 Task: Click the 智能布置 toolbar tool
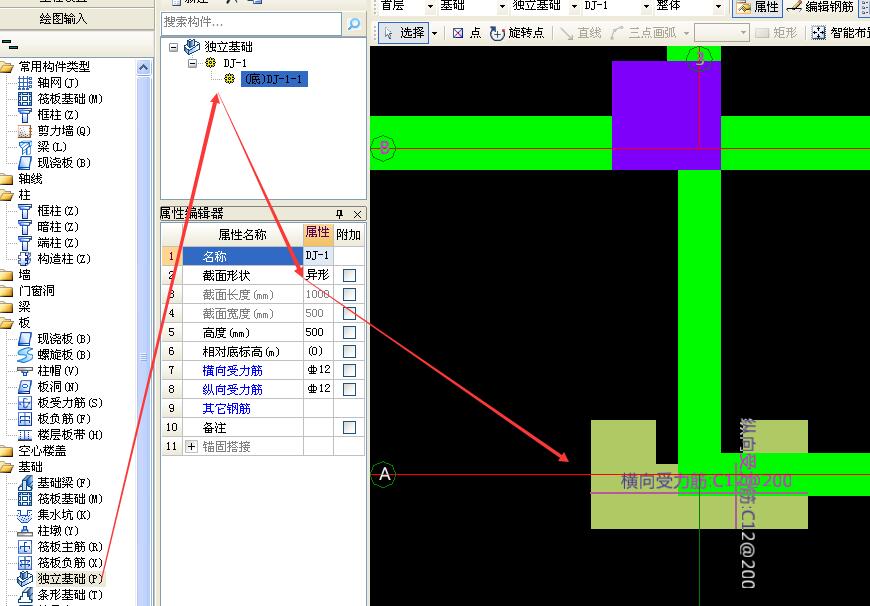(840, 33)
